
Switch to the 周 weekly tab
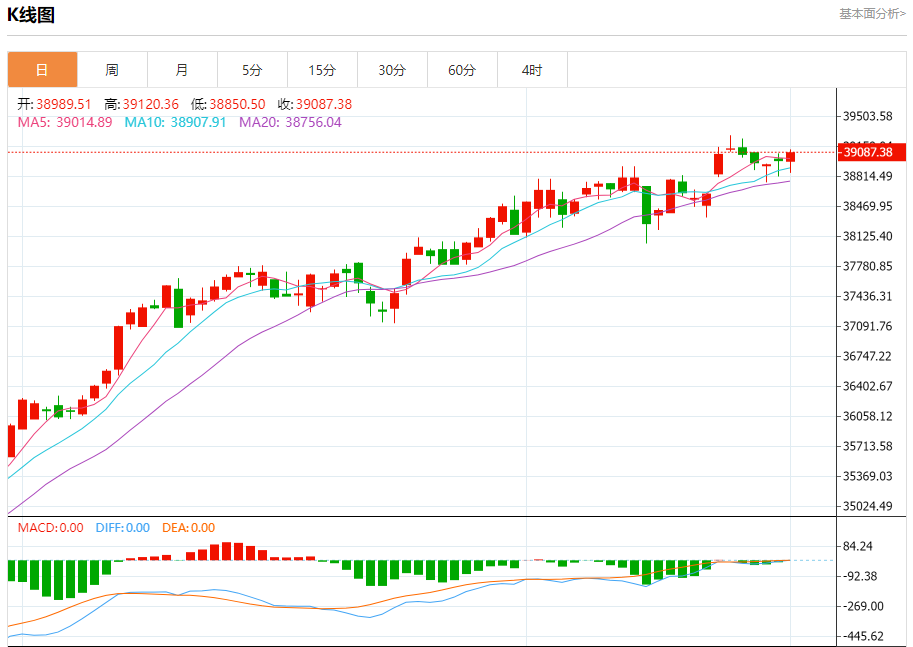(112, 70)
